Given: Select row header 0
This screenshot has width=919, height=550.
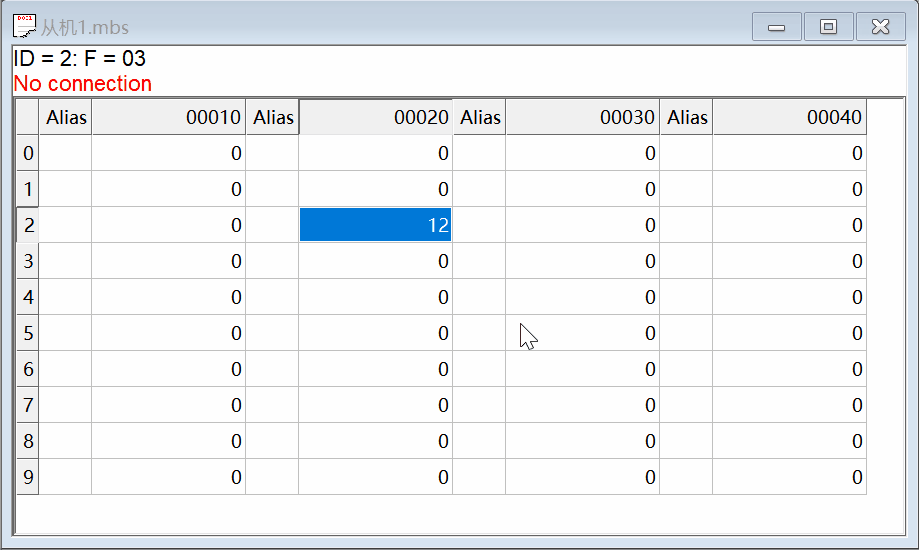Looking at the screenshot, I should click(x=28, y=153).
